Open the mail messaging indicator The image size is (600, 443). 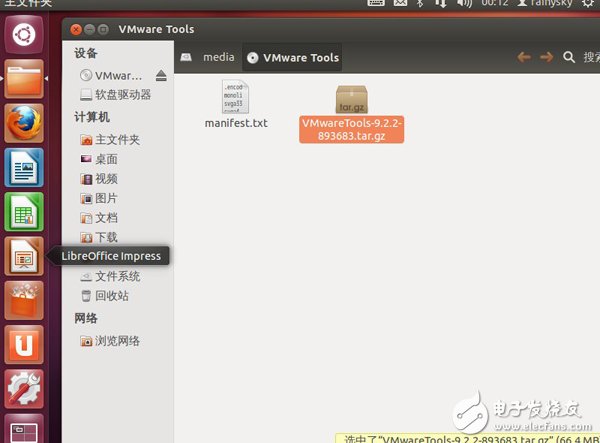coord(400,3)
